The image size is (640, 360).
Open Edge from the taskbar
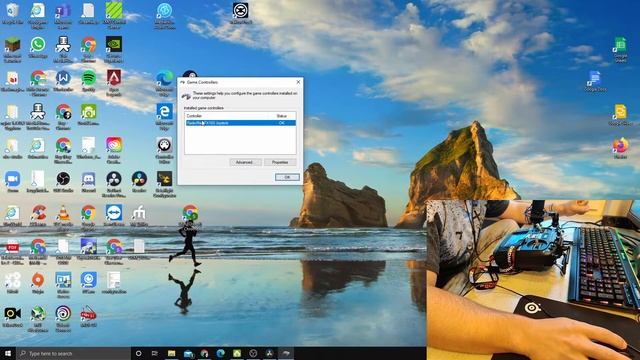coord(221,353)
